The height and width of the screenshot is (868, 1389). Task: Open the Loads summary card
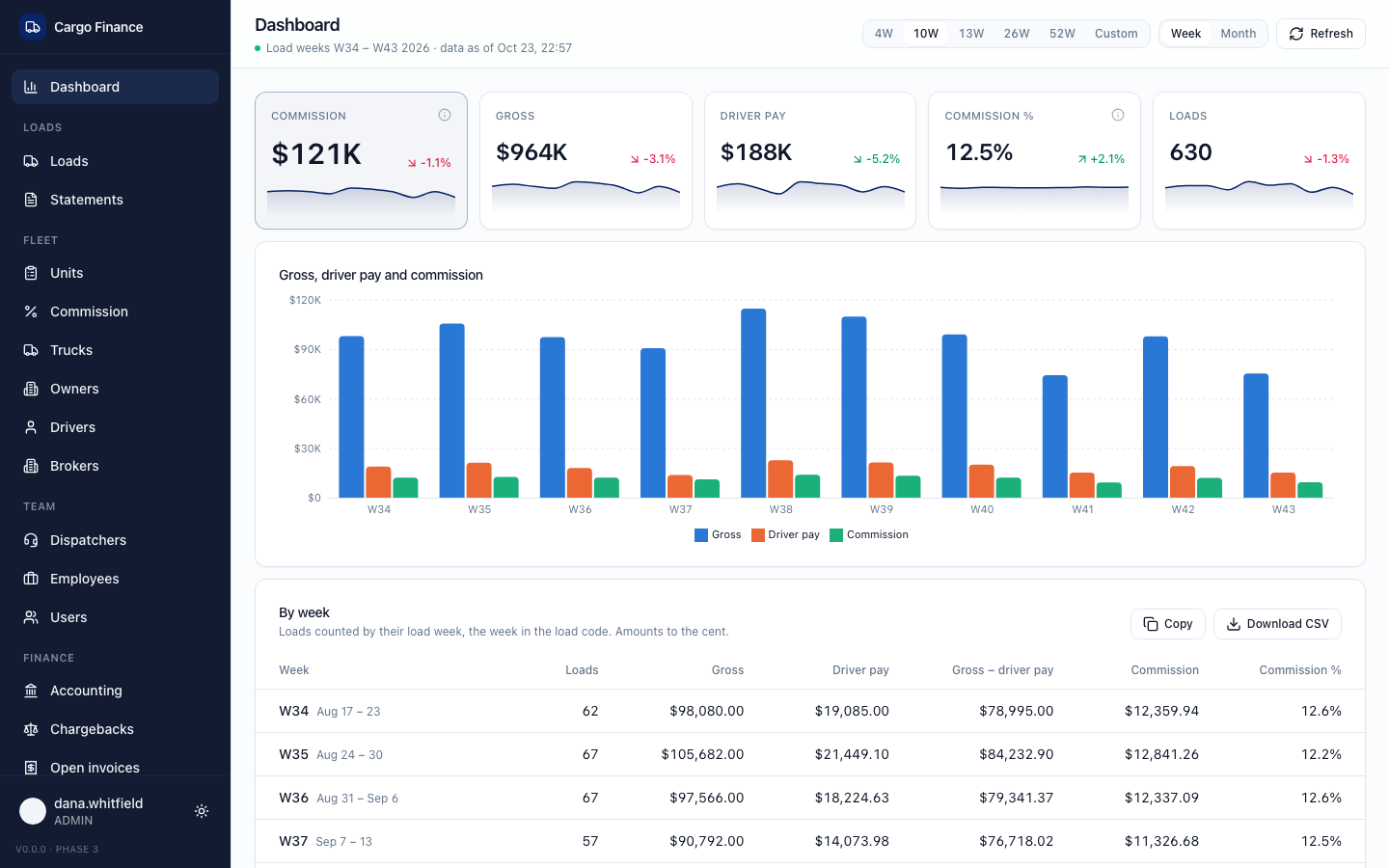1259,160
